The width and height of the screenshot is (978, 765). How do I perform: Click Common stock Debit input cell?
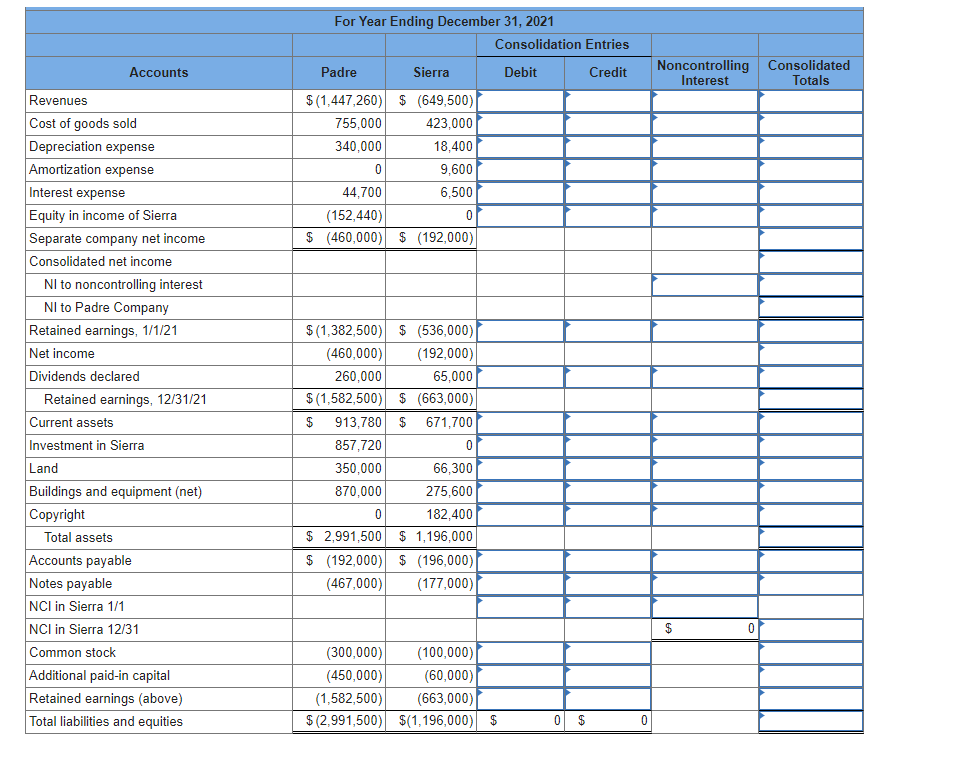(520, 654)
